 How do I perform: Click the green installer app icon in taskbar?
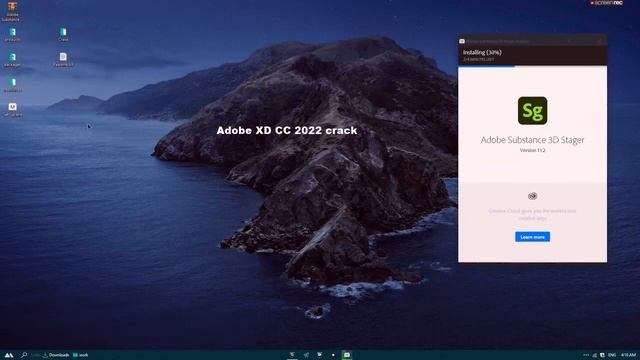click(347, 355)
